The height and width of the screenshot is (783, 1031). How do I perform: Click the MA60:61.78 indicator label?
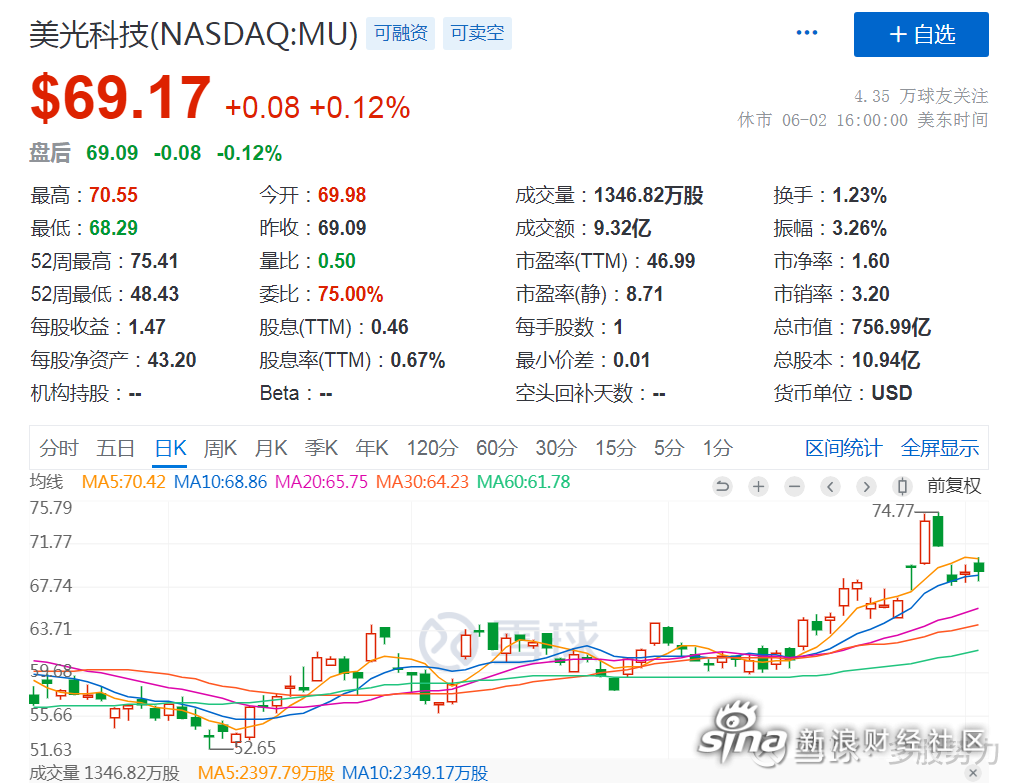pyautogui.click(x=523, y=482)
